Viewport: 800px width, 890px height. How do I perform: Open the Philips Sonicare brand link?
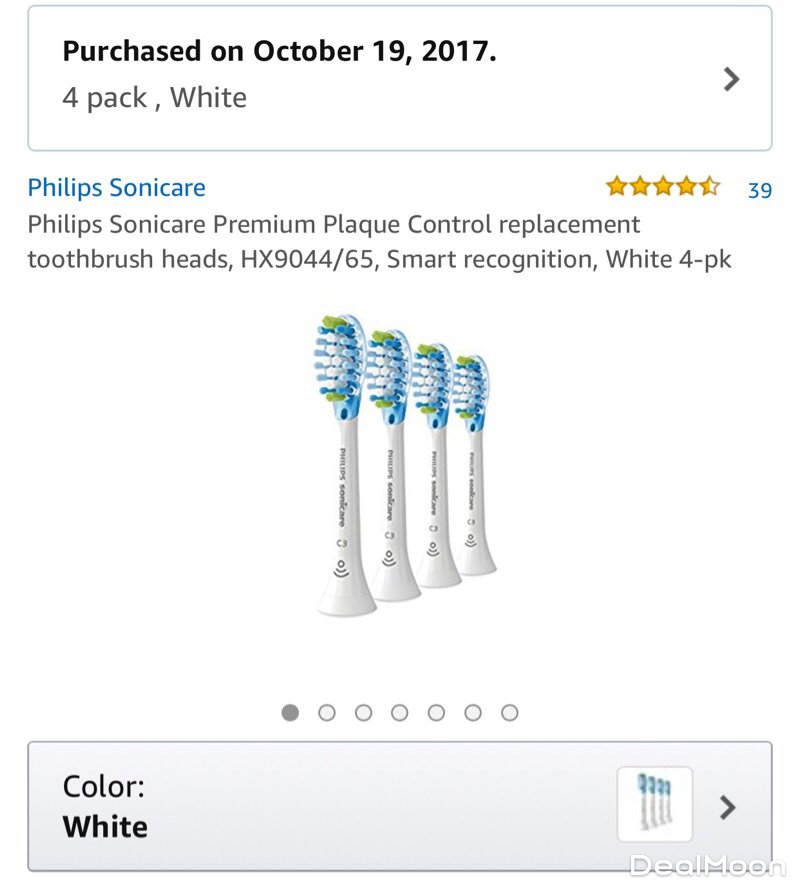pos(116,187)
